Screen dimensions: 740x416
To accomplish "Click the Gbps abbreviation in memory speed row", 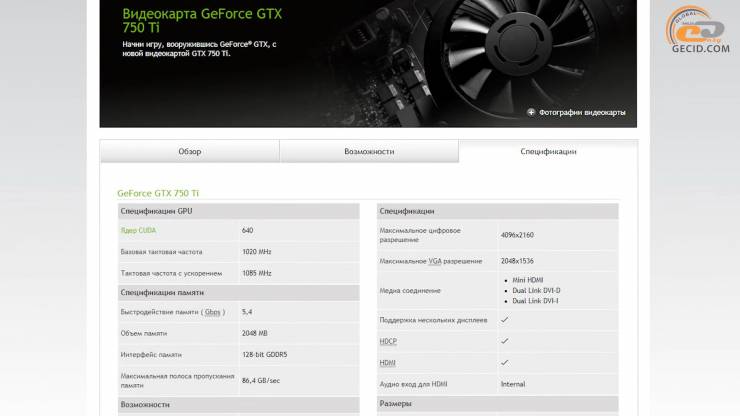I will [x=213, y=312].
